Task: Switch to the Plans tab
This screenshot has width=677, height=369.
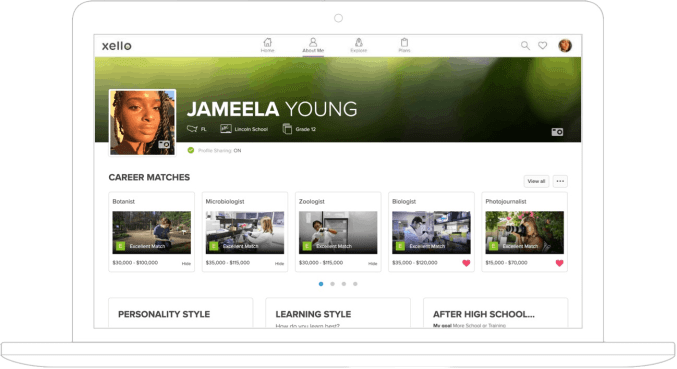Action: tap(404, 45)
